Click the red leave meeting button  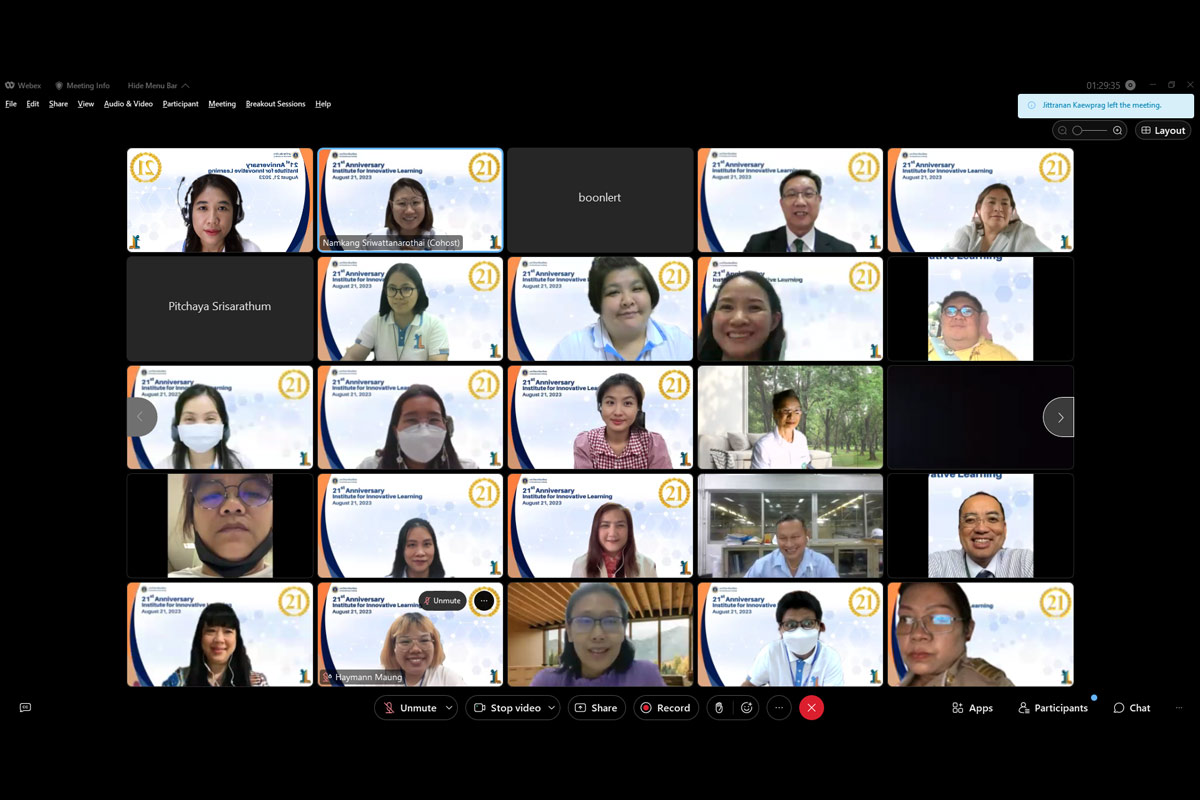(811, 708)
